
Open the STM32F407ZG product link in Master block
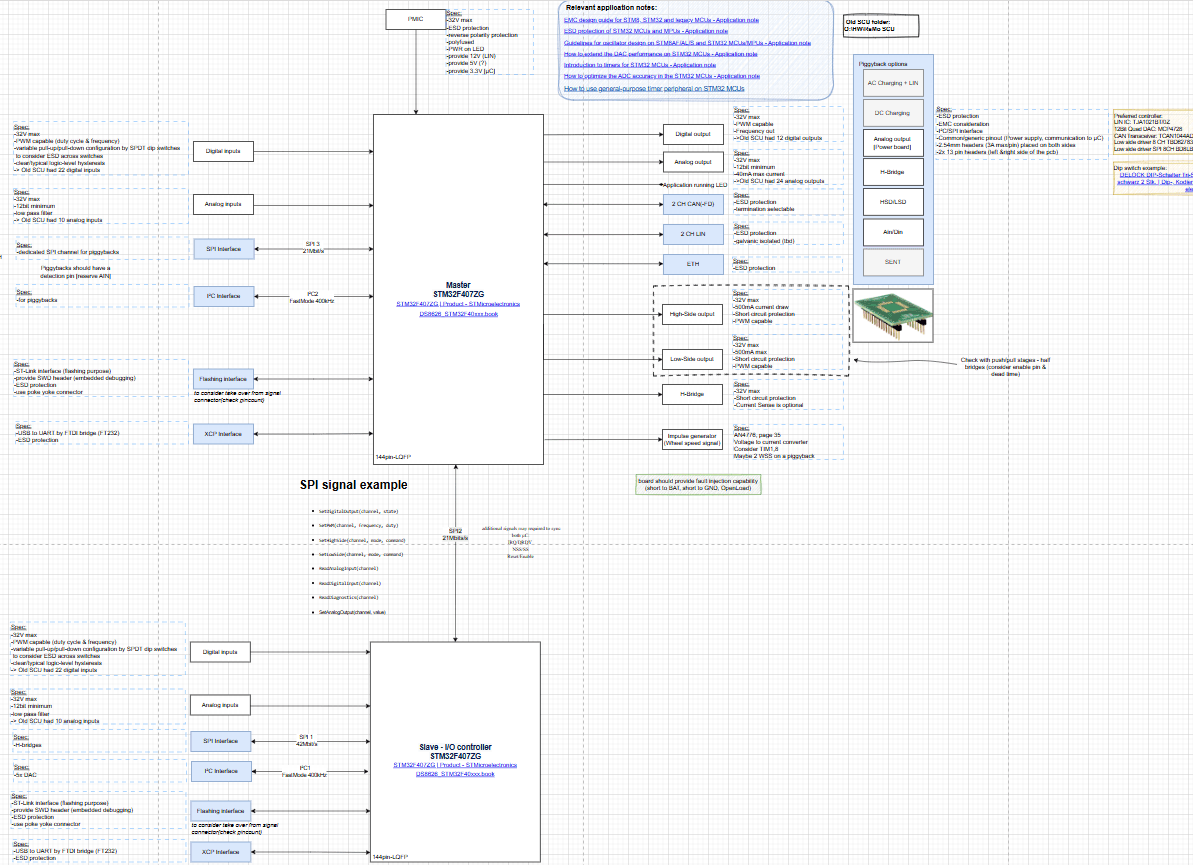(458, 304)
